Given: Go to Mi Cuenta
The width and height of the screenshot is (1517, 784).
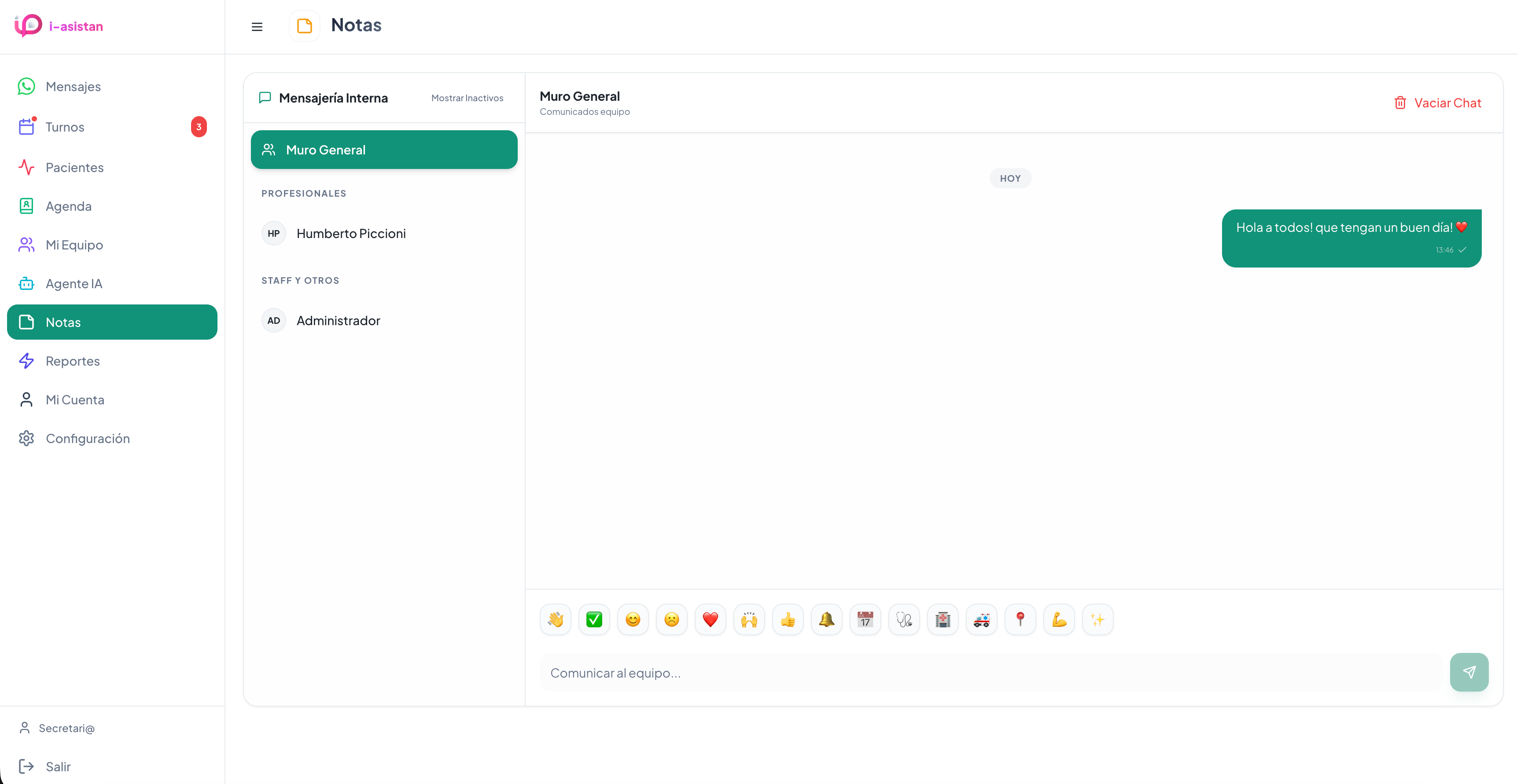Looking at the screenshot, I should pos(112,399).
